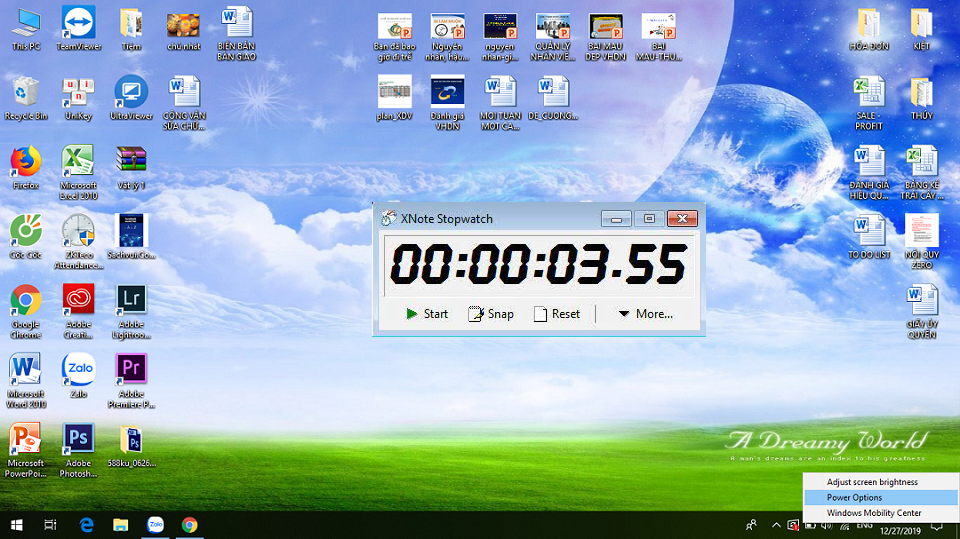The image size is (960, 539).
Task: Open the Windows Start menu
Action: coord(17,525)
